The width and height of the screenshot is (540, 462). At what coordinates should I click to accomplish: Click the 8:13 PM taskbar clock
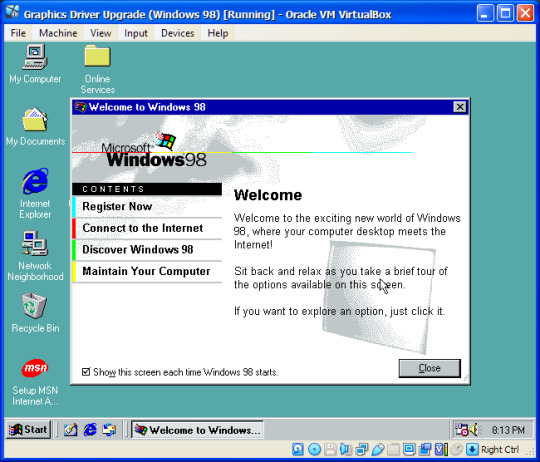tap(508, 430)
